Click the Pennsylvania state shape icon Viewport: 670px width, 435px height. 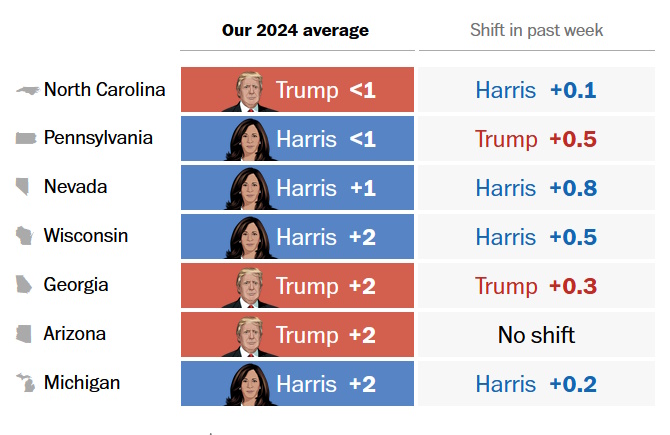(26, 138)
